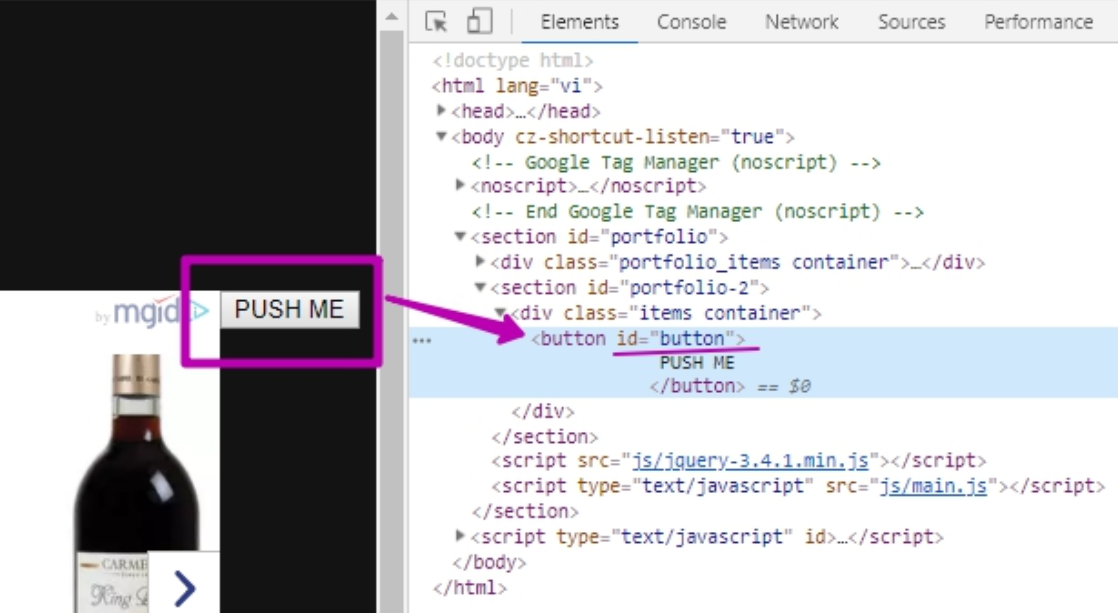Viewport: 1118px width, 613px height.
Task: Open the three-dot actions on selected row
Action: click(x=422, y=341)
